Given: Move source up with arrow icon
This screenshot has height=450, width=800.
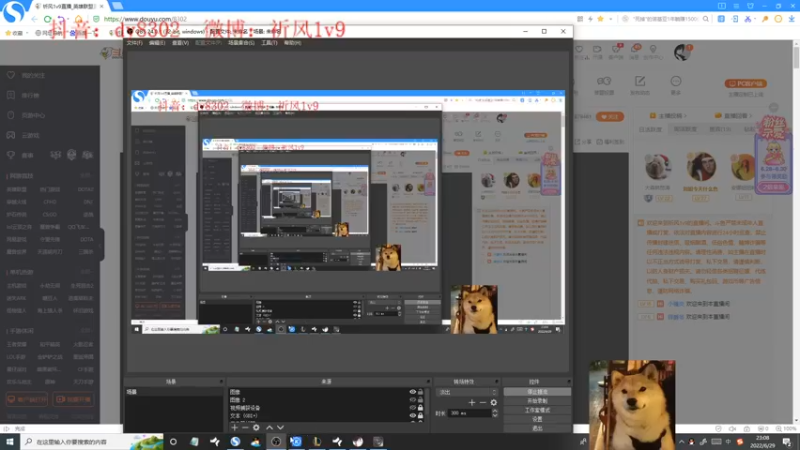Looking at the screenshot, I should pos(269,428).
